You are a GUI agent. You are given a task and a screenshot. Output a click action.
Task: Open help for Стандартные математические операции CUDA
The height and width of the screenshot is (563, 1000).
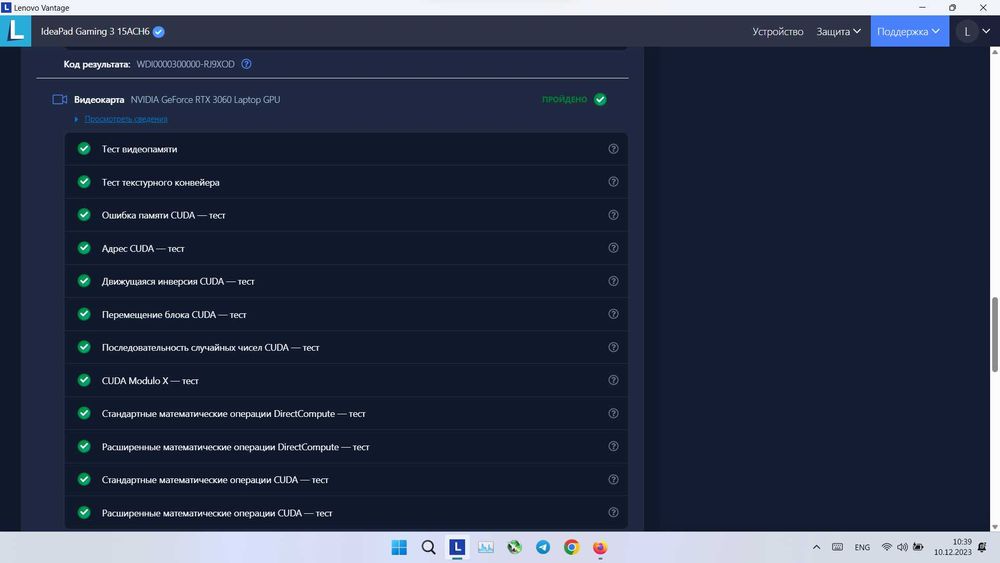pos(613,479)
